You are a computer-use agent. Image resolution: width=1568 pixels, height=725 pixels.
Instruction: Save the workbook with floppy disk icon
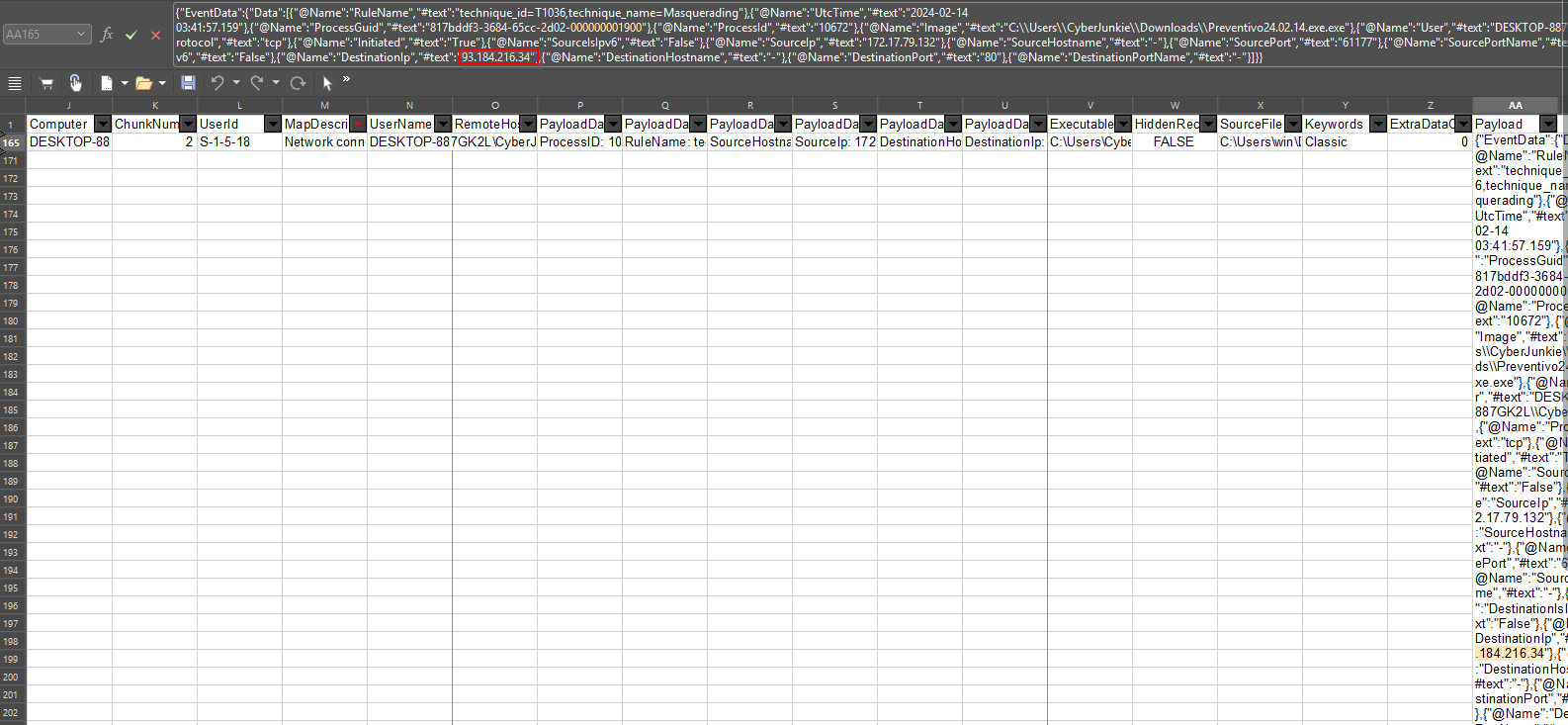pyautogui.click(x=188, y=83)
